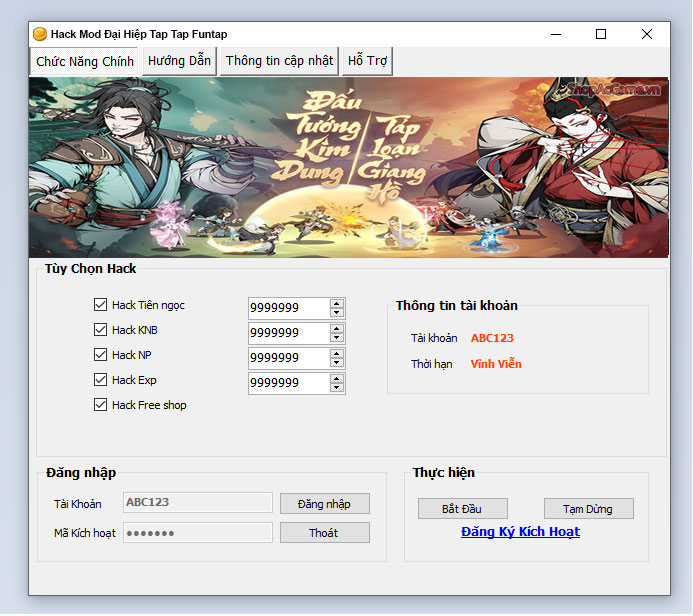The width and height of the screenshot is (693, 616).
Task: Toggle the Hack Free shop checkbox
Action: (100, 405)
